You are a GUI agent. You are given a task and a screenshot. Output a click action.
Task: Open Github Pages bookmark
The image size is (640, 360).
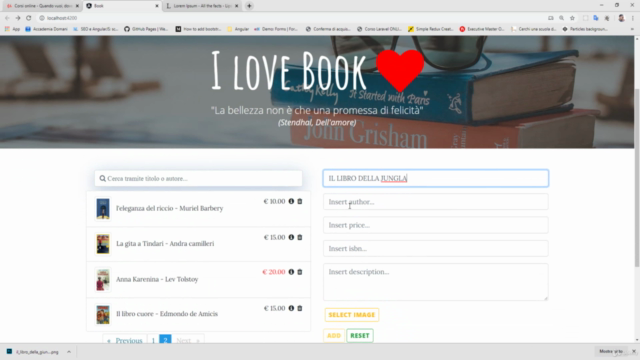click(x=146, y=29)
